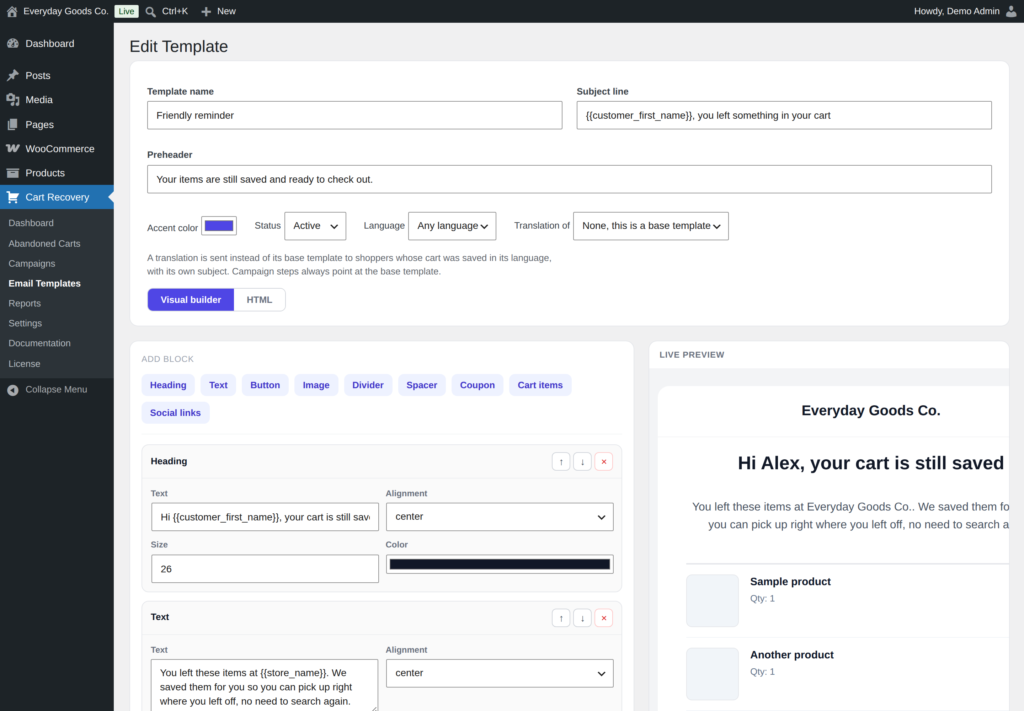Add a Coupon block

(477, 385)
